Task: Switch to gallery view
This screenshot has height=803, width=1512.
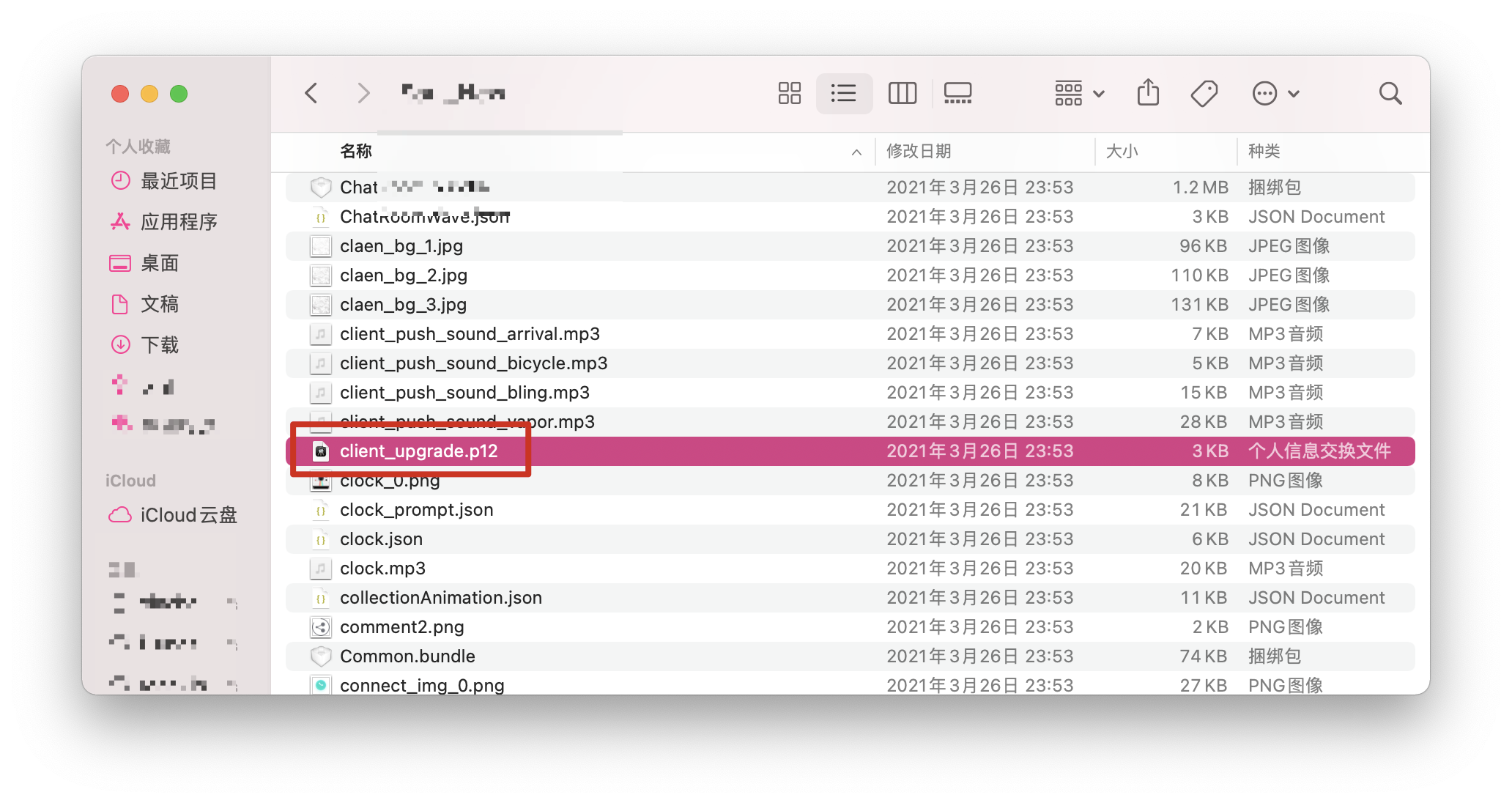Action: 957,93
